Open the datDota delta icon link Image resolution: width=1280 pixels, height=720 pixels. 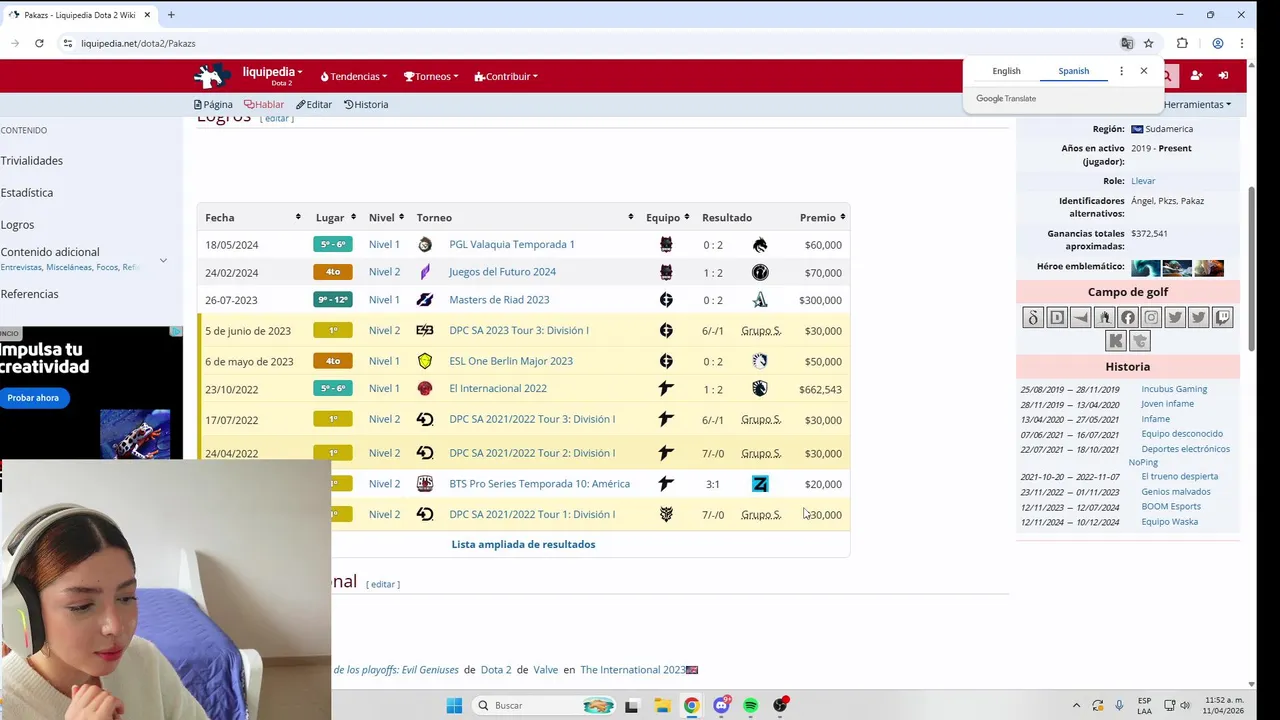point(1033,318)
